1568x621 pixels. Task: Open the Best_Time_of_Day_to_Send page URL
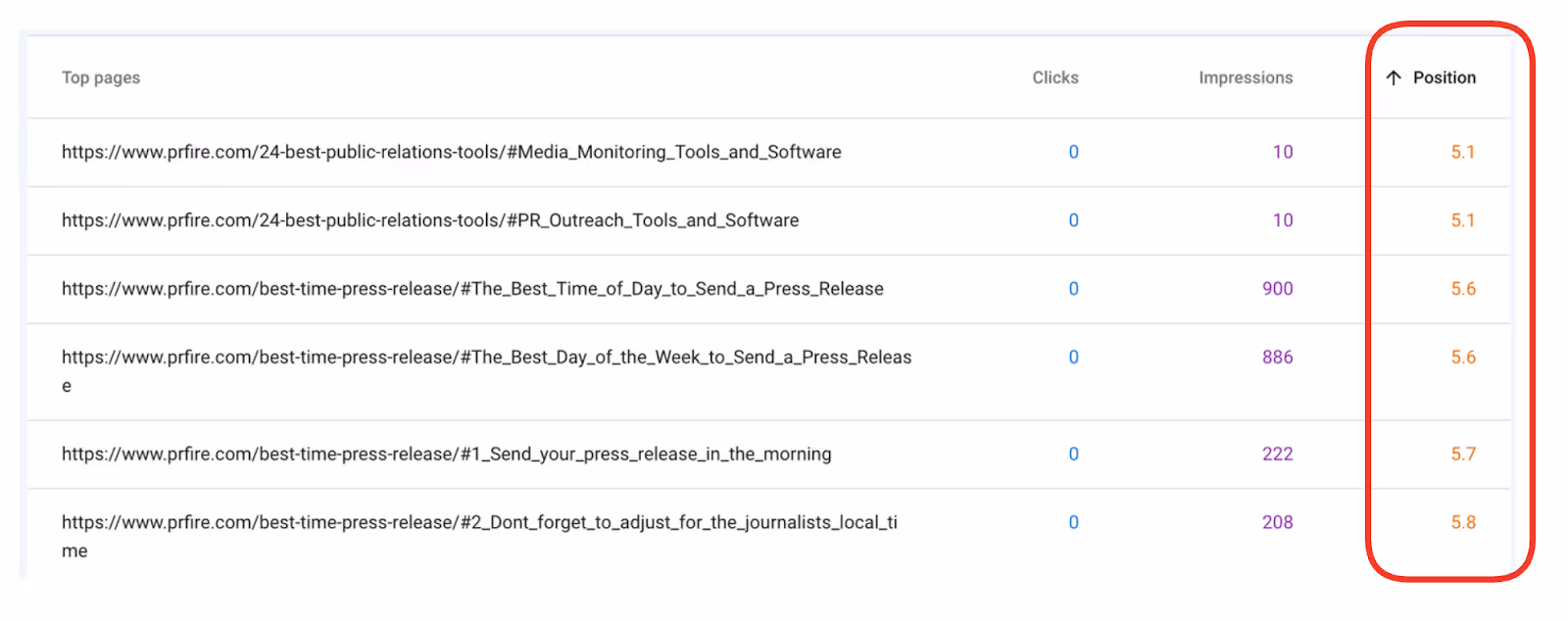(x=472, y=289)
